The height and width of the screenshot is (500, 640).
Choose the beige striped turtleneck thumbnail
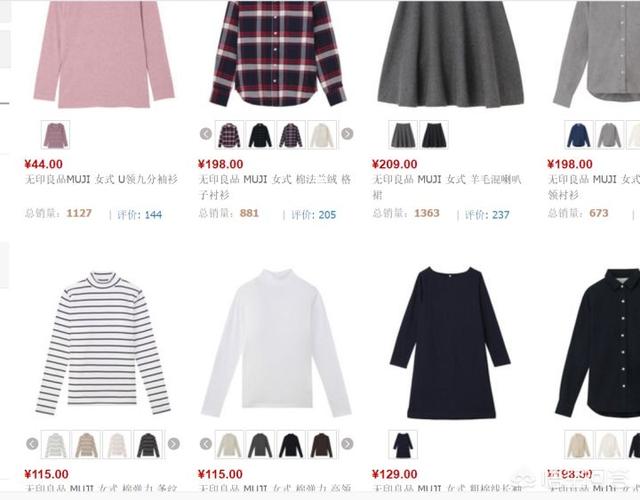coord(86,444)
